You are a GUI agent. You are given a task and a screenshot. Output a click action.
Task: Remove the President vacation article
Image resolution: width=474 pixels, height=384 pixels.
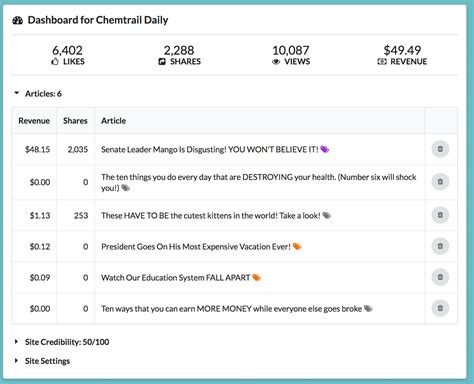(440, 246)
